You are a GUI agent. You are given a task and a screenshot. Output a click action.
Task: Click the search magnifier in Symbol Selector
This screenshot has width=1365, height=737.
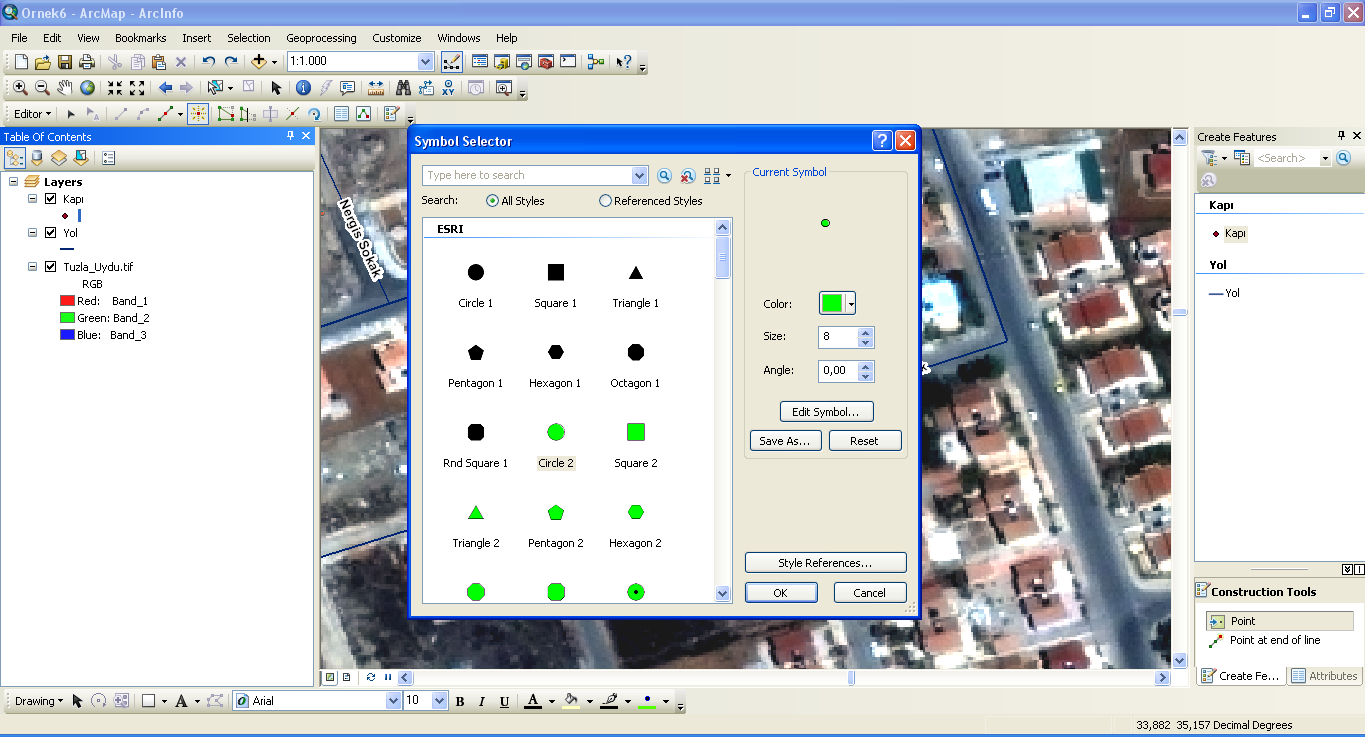pyautogui.click(x=664, y=176)
